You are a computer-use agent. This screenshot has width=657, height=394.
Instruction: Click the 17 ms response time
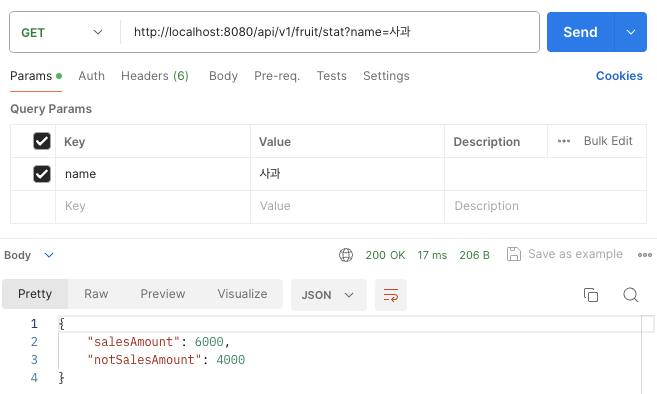(x=432, y=255)
